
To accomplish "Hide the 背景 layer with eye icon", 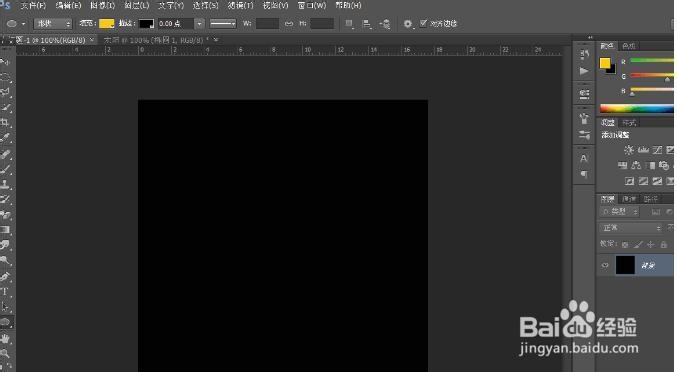I will [x=605, y=265].
